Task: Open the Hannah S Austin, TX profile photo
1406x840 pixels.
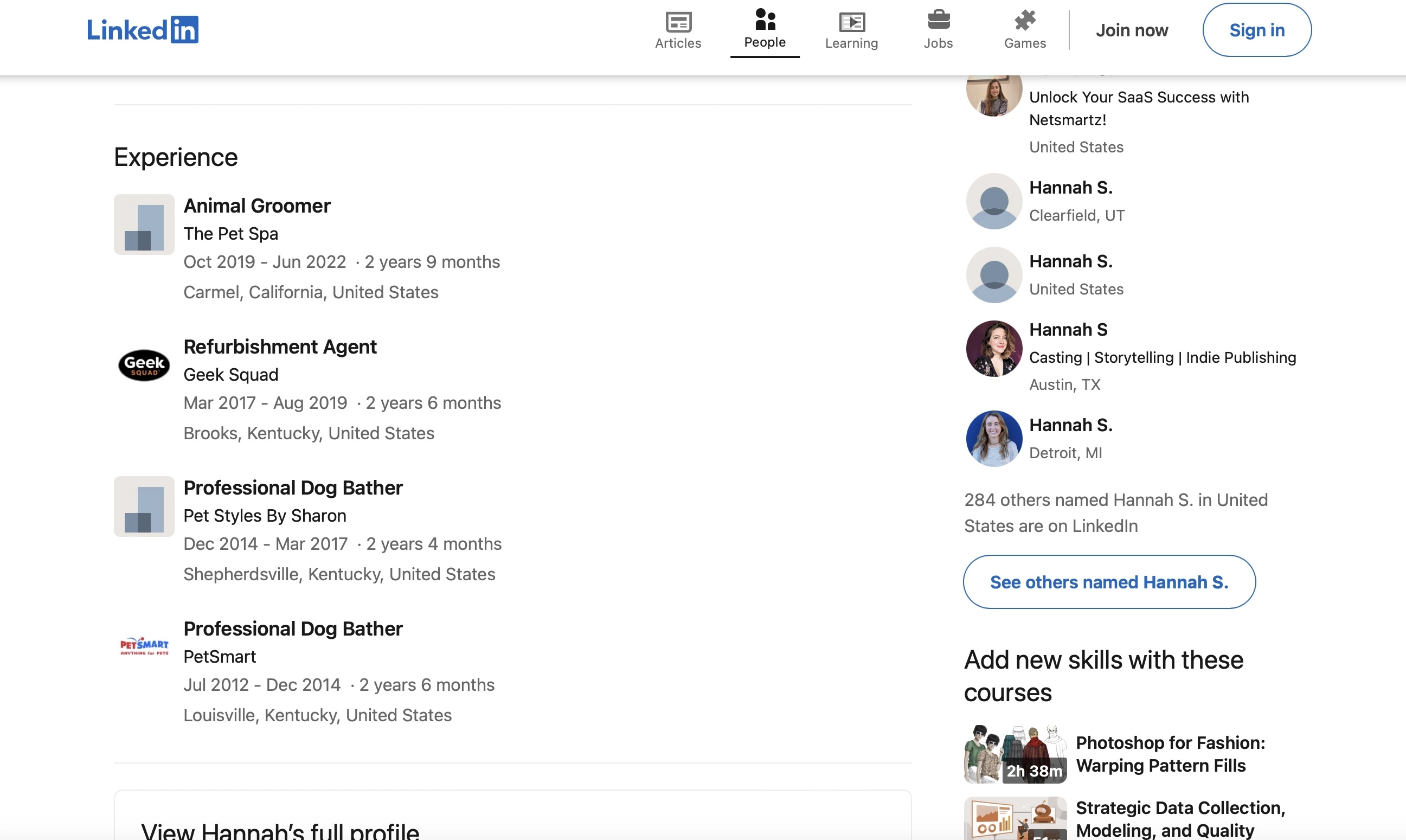Action: click(x=994, y=349)
